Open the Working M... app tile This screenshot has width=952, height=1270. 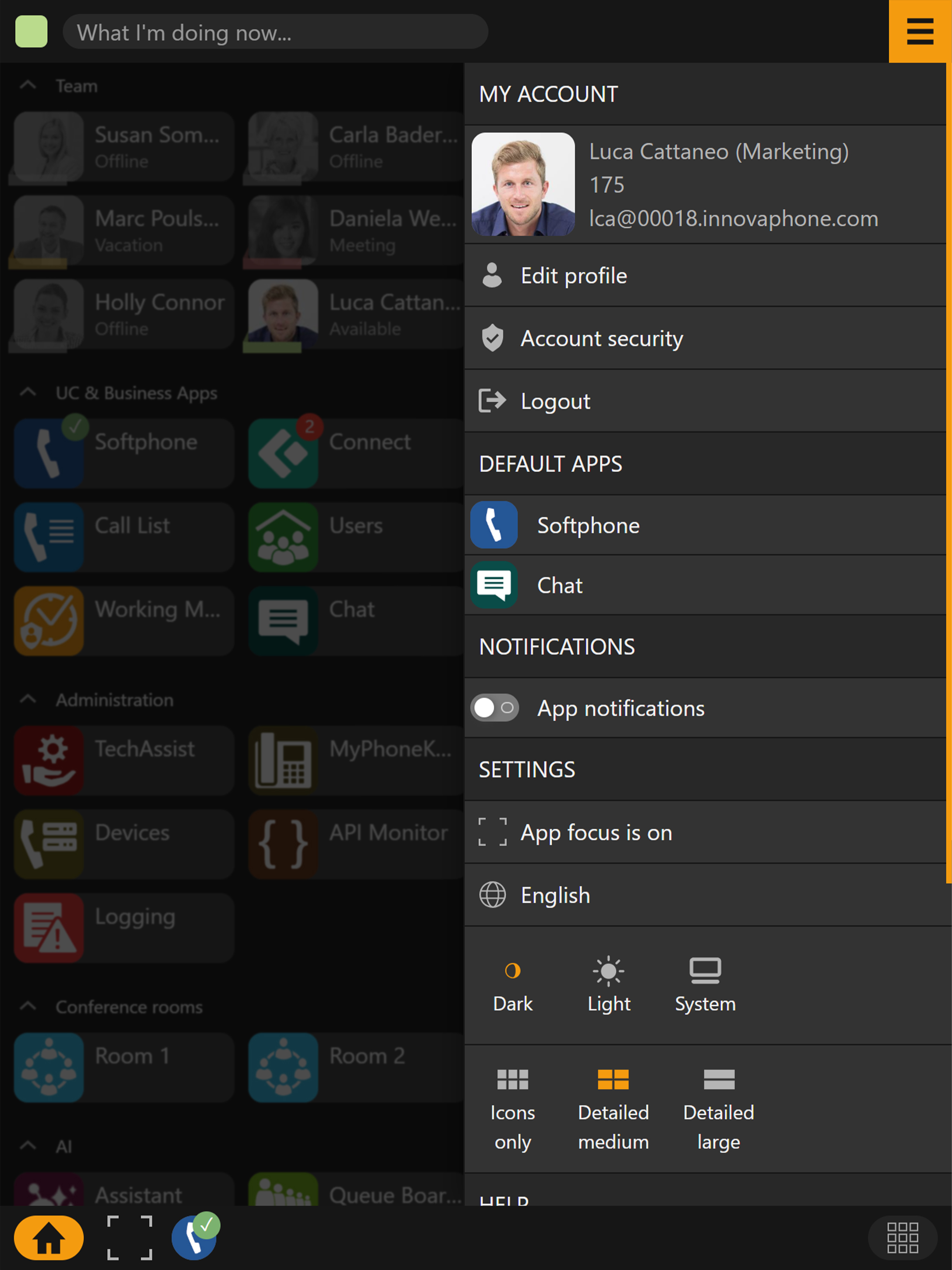click(x=124, y=621)
